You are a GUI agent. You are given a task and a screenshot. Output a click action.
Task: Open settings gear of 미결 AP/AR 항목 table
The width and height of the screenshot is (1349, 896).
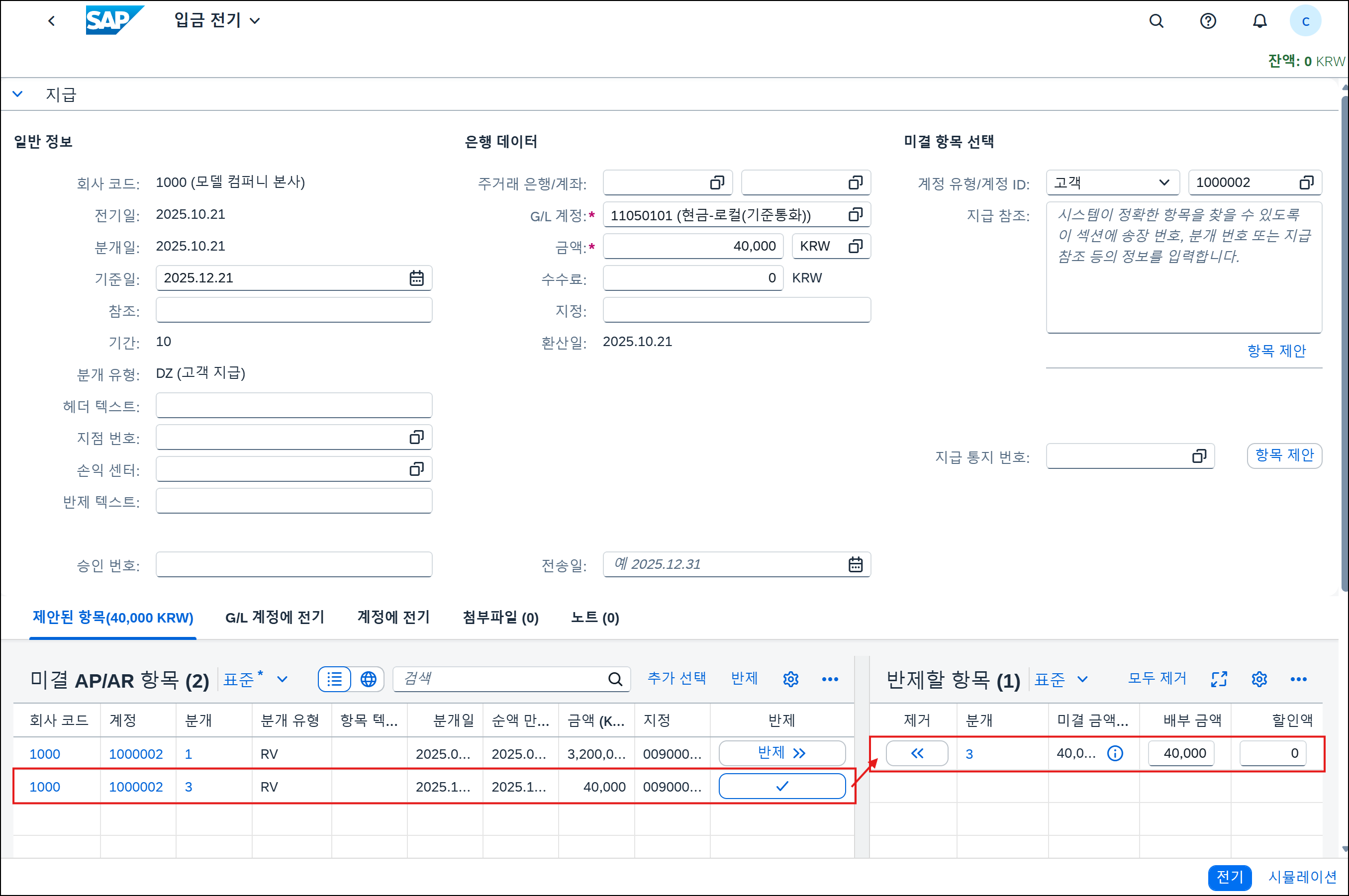point(790,679)
